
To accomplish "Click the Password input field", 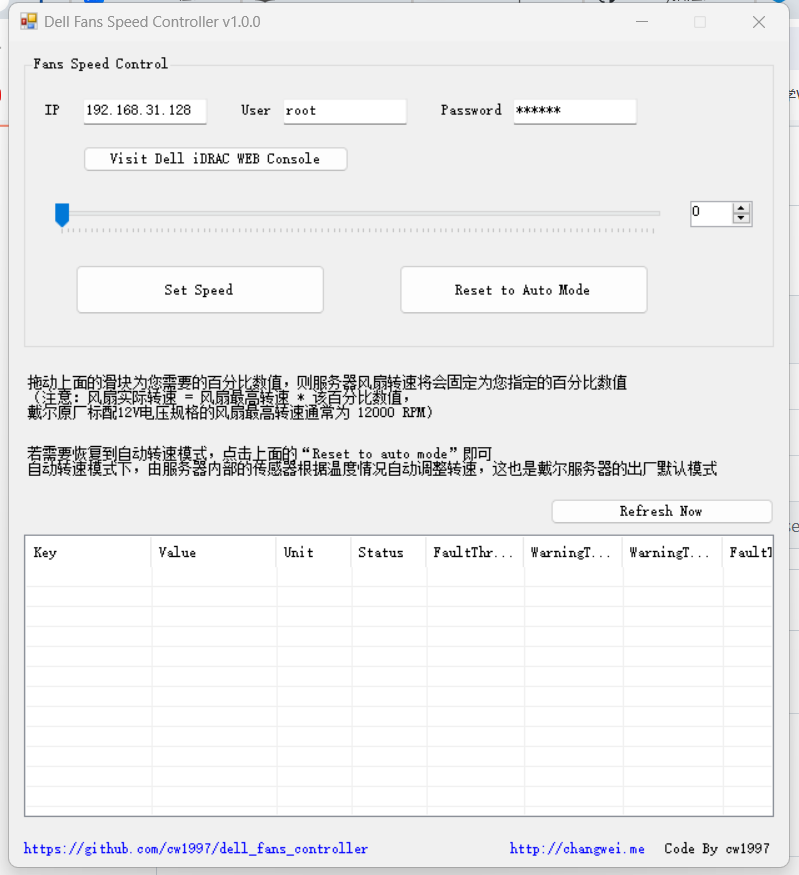I will pyautogui.click(x=575, y=111).
